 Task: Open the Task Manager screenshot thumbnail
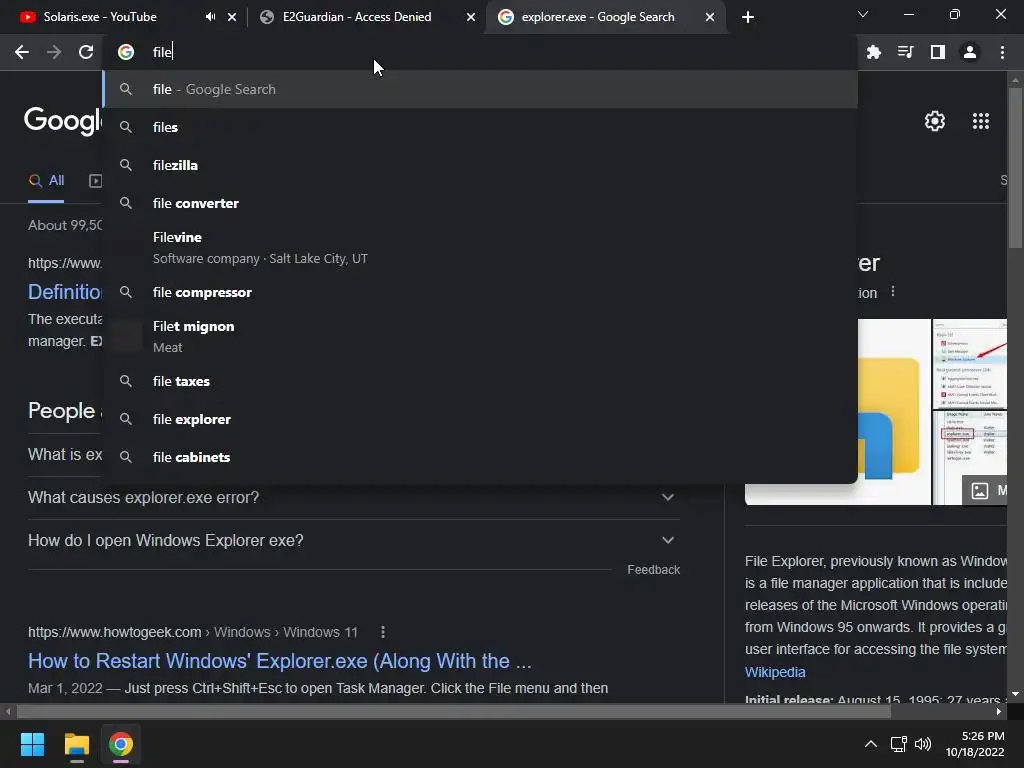pos(969,364)
